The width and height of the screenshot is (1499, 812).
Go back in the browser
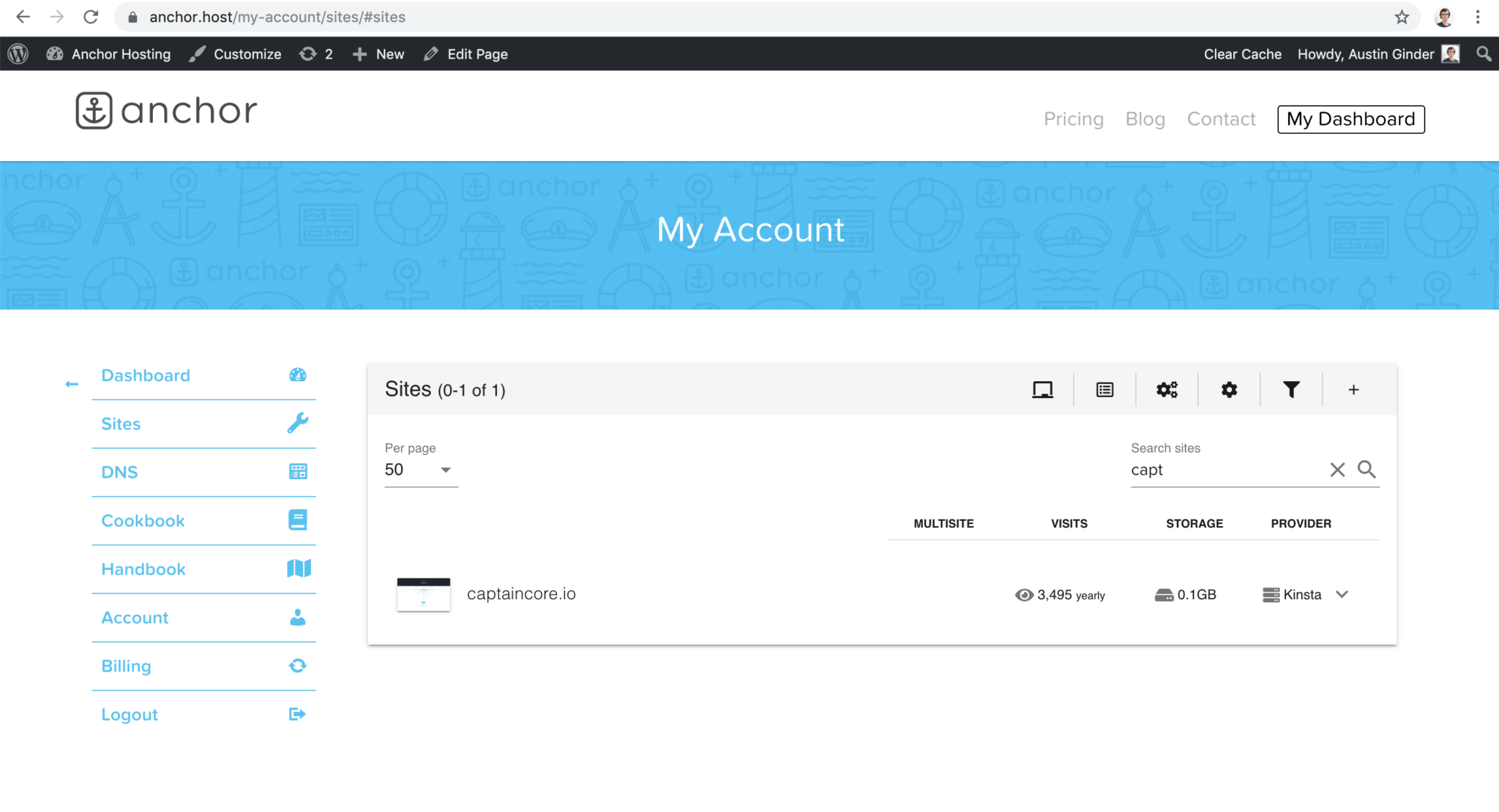23,17
